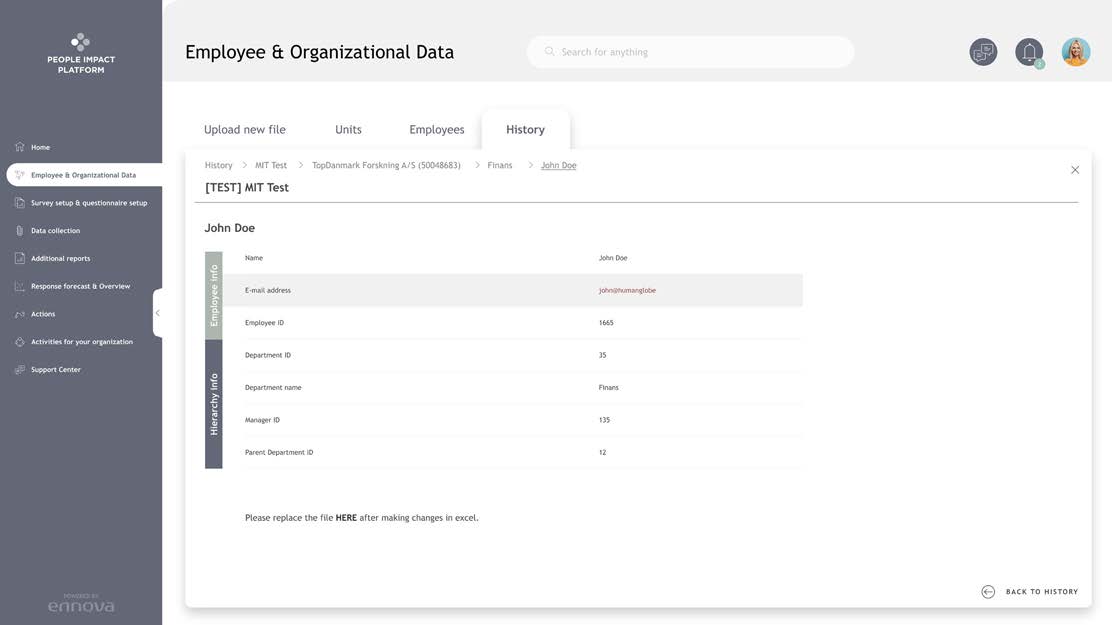
Task: Click the Support Center icon
Action: (19, 370)
